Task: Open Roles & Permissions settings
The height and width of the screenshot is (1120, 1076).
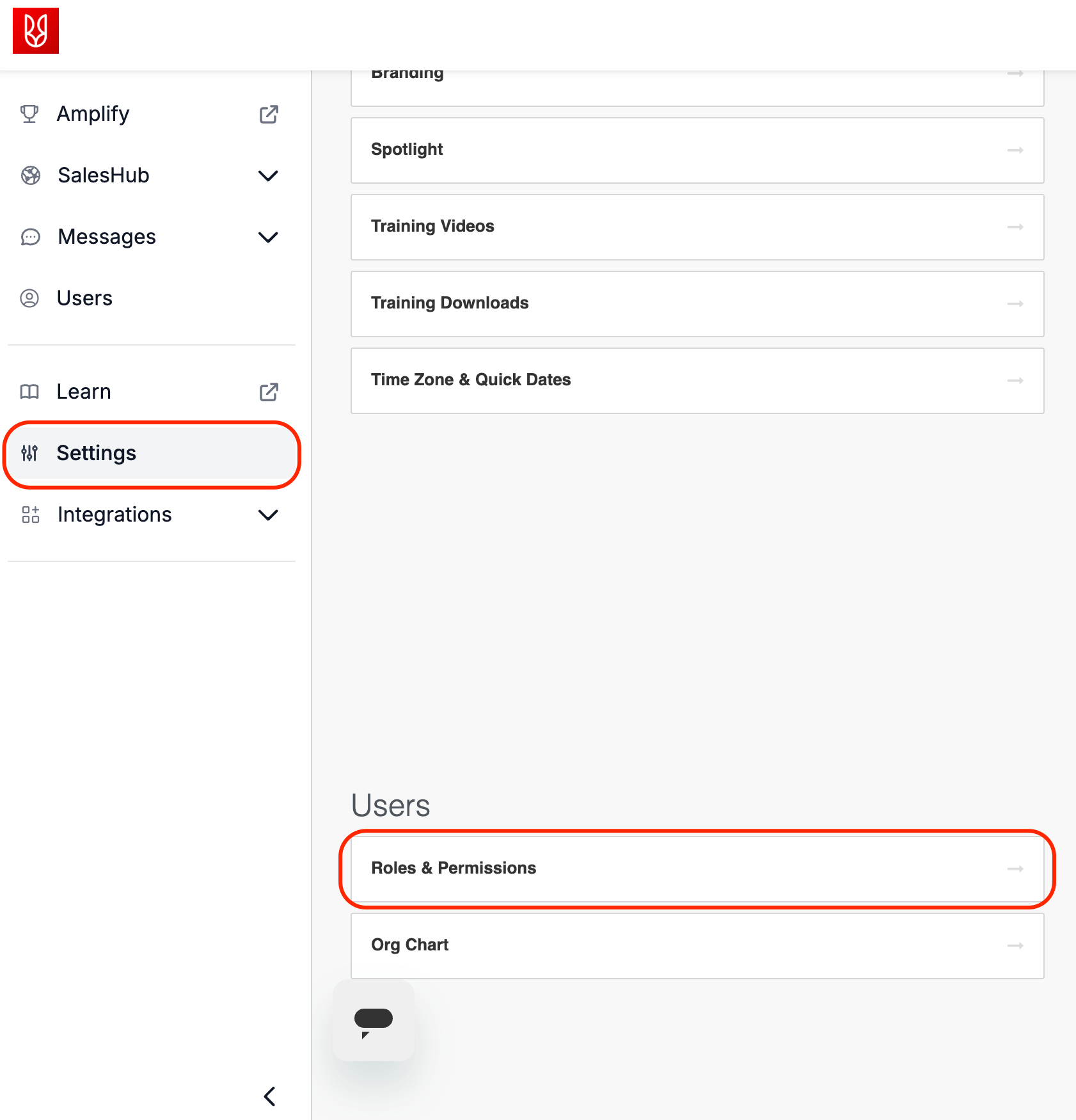Action: pos(697,868)
